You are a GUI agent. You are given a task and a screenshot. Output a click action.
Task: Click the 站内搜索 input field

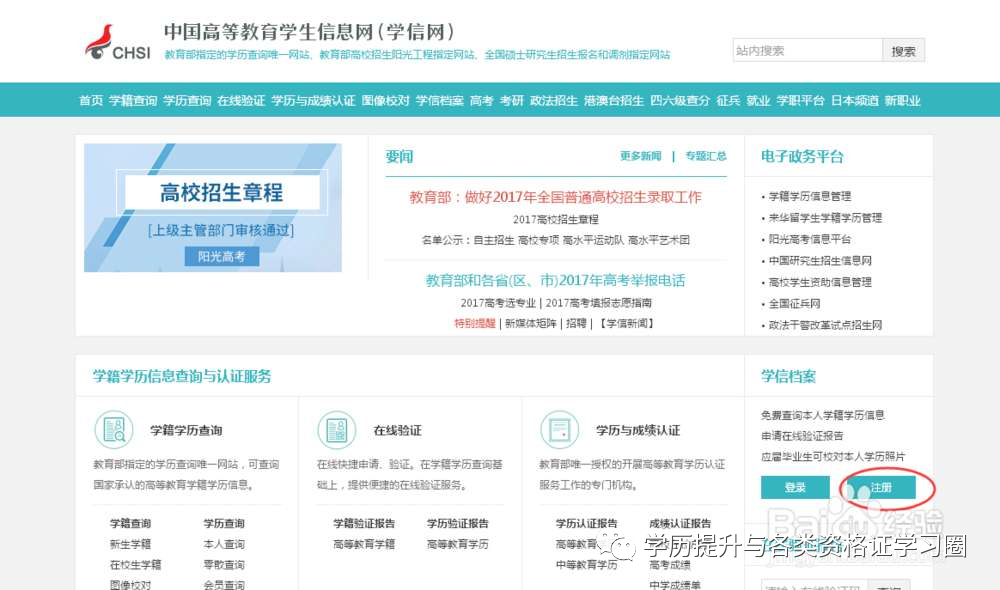(x=805, y=48)
